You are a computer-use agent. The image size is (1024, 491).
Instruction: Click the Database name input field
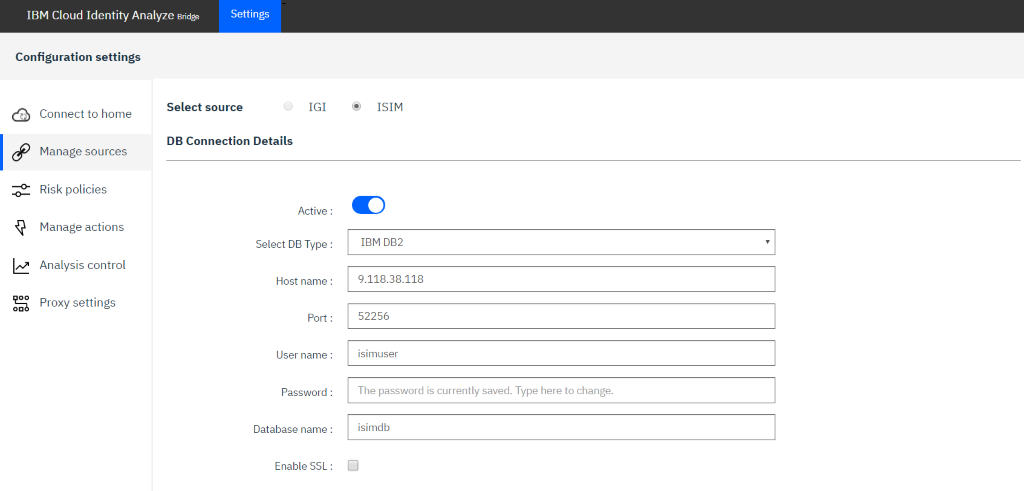coord(562,428)
